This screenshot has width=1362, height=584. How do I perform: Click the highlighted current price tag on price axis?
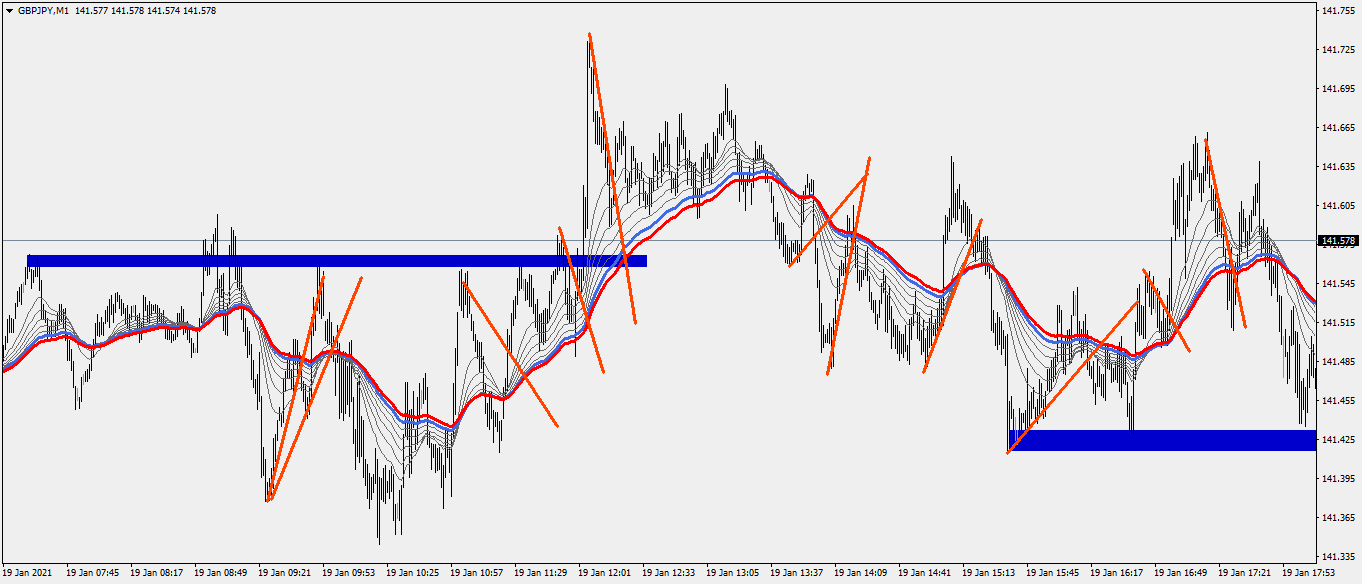1339,241
